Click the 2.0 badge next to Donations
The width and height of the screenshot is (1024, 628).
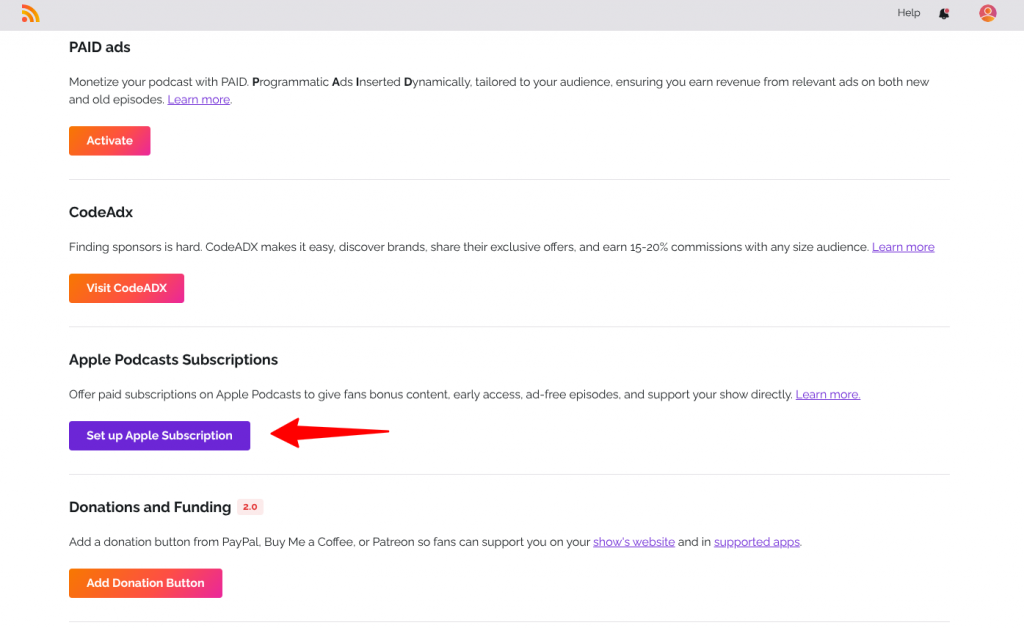tap(250, 507)
